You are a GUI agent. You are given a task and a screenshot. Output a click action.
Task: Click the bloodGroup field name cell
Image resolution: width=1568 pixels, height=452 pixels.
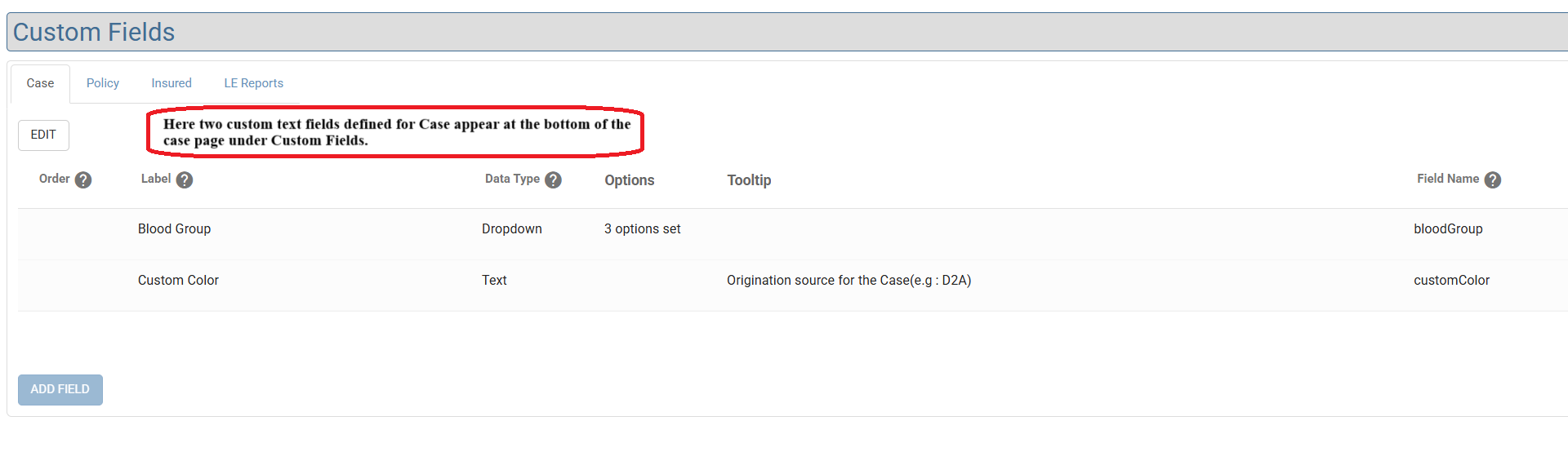[x=1448, y=229]
